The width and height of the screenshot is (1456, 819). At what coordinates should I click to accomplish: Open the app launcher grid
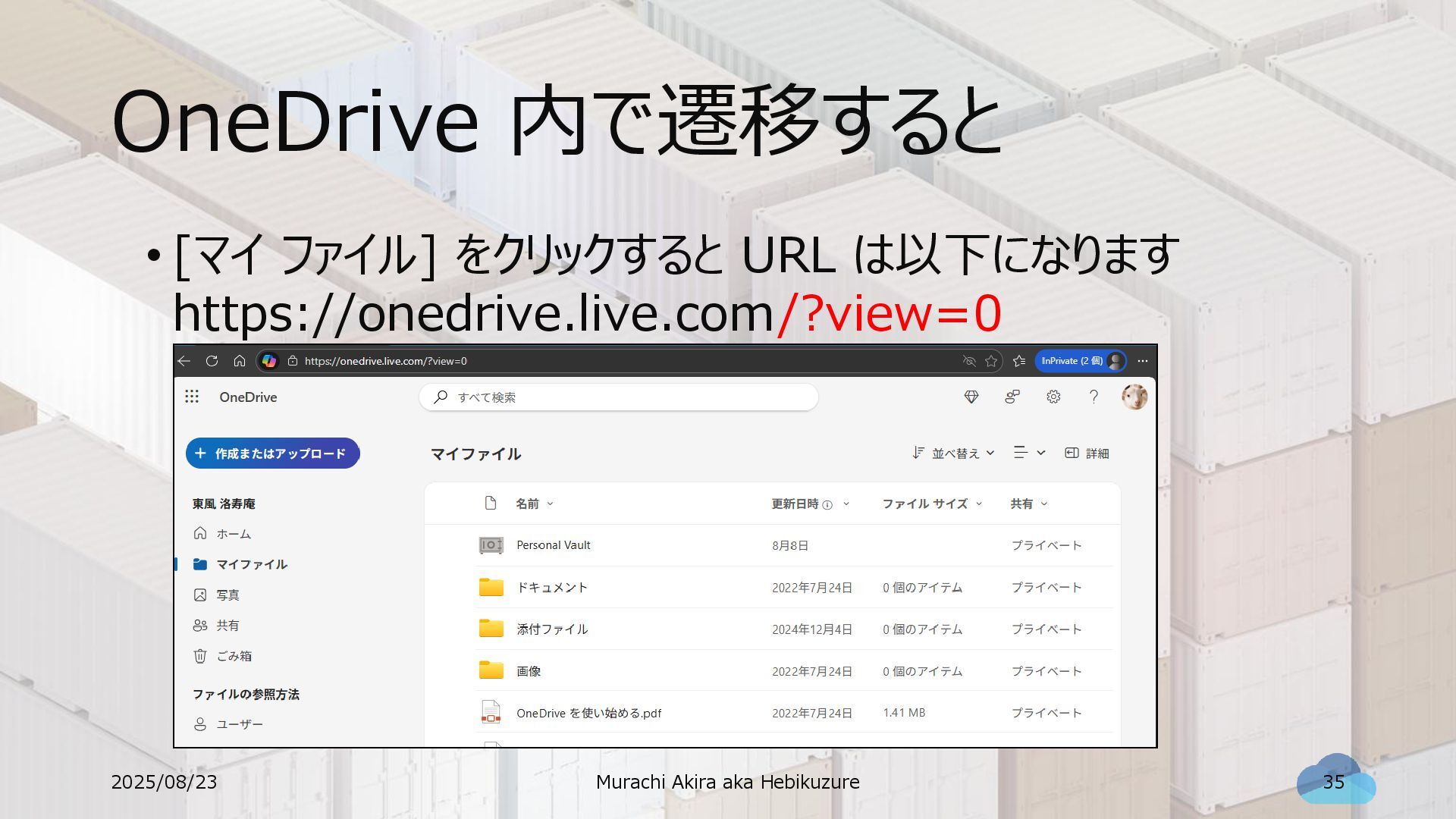point(192,397)
